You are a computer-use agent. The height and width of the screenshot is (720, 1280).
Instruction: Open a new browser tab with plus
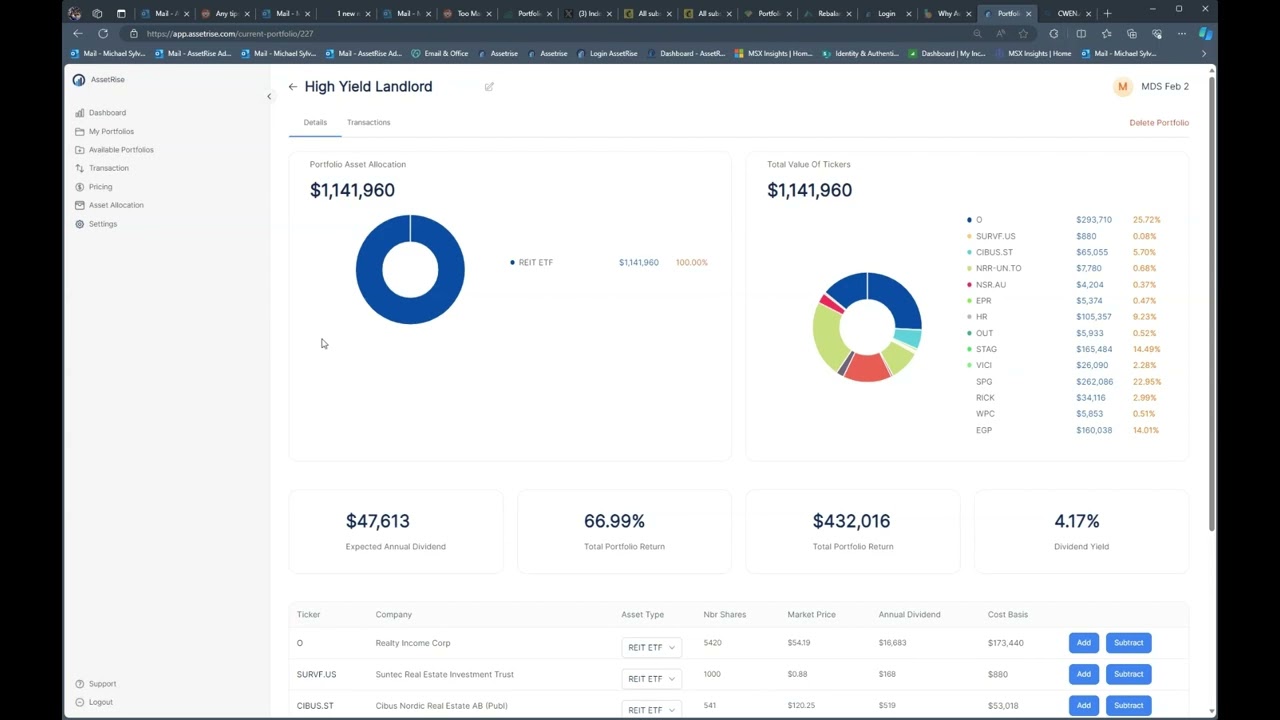click(x=1107, y=13)
